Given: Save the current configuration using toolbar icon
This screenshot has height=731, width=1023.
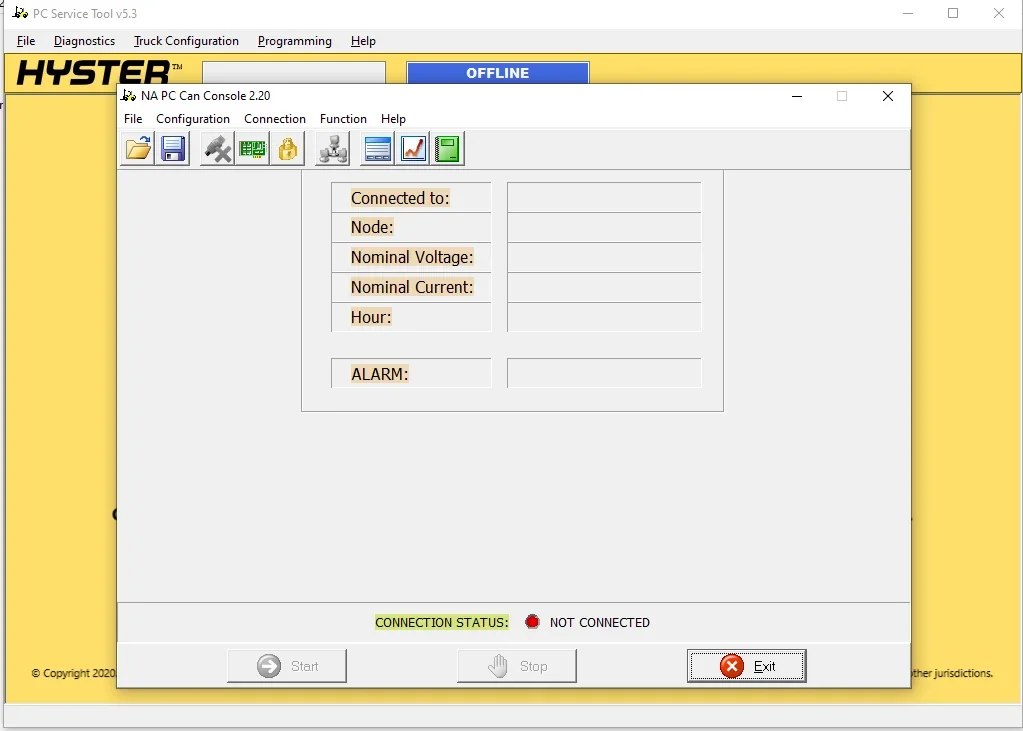Looking at the screenshot, I should coord(172,148).
